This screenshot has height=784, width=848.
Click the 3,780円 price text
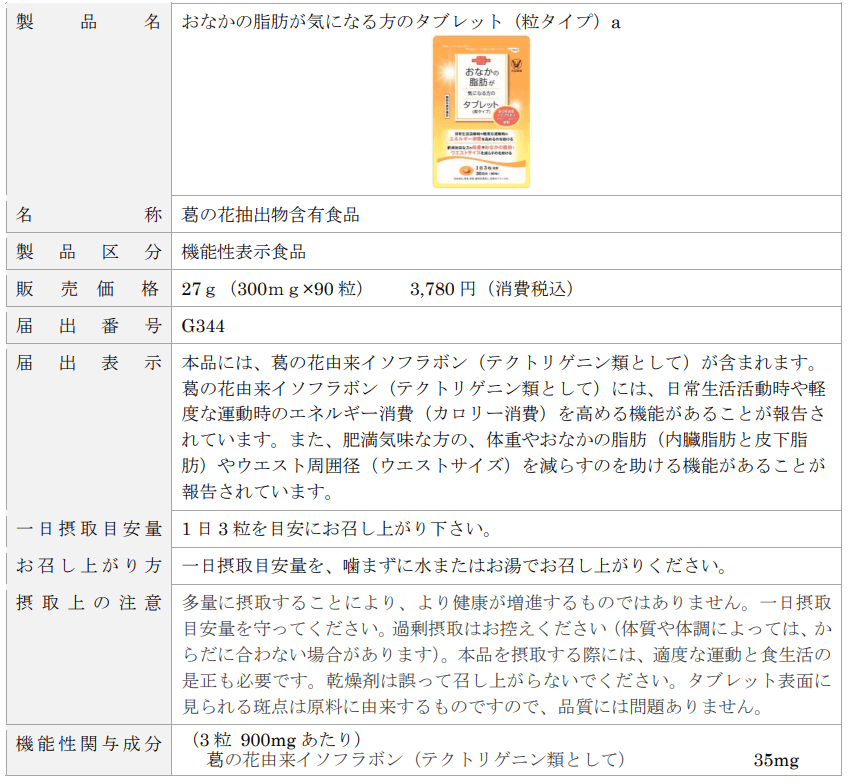(492, 289)
